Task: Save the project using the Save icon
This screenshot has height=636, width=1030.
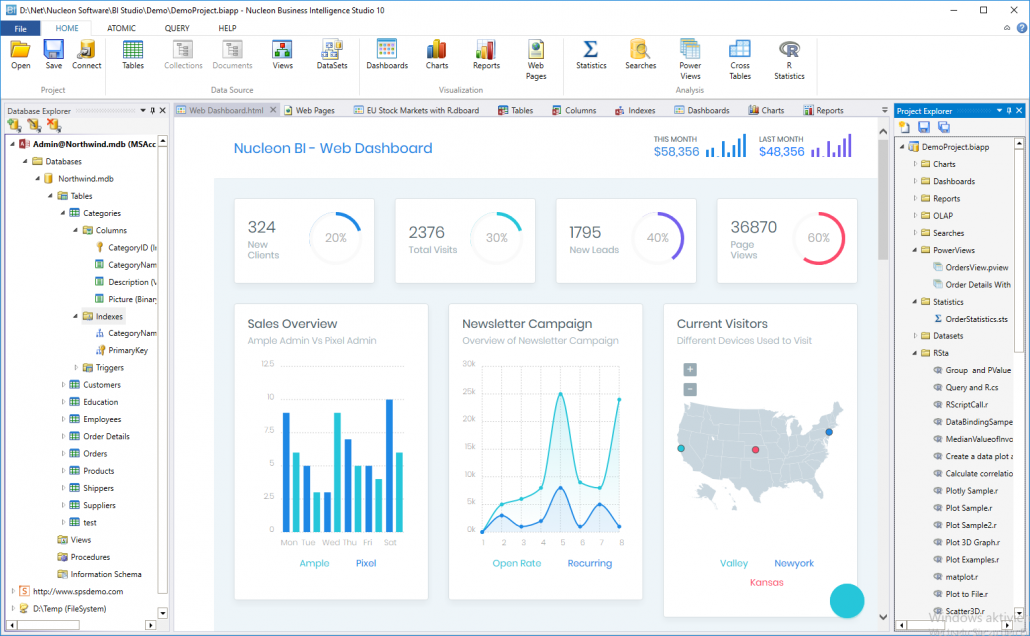Action: click(x=53, y=54)
